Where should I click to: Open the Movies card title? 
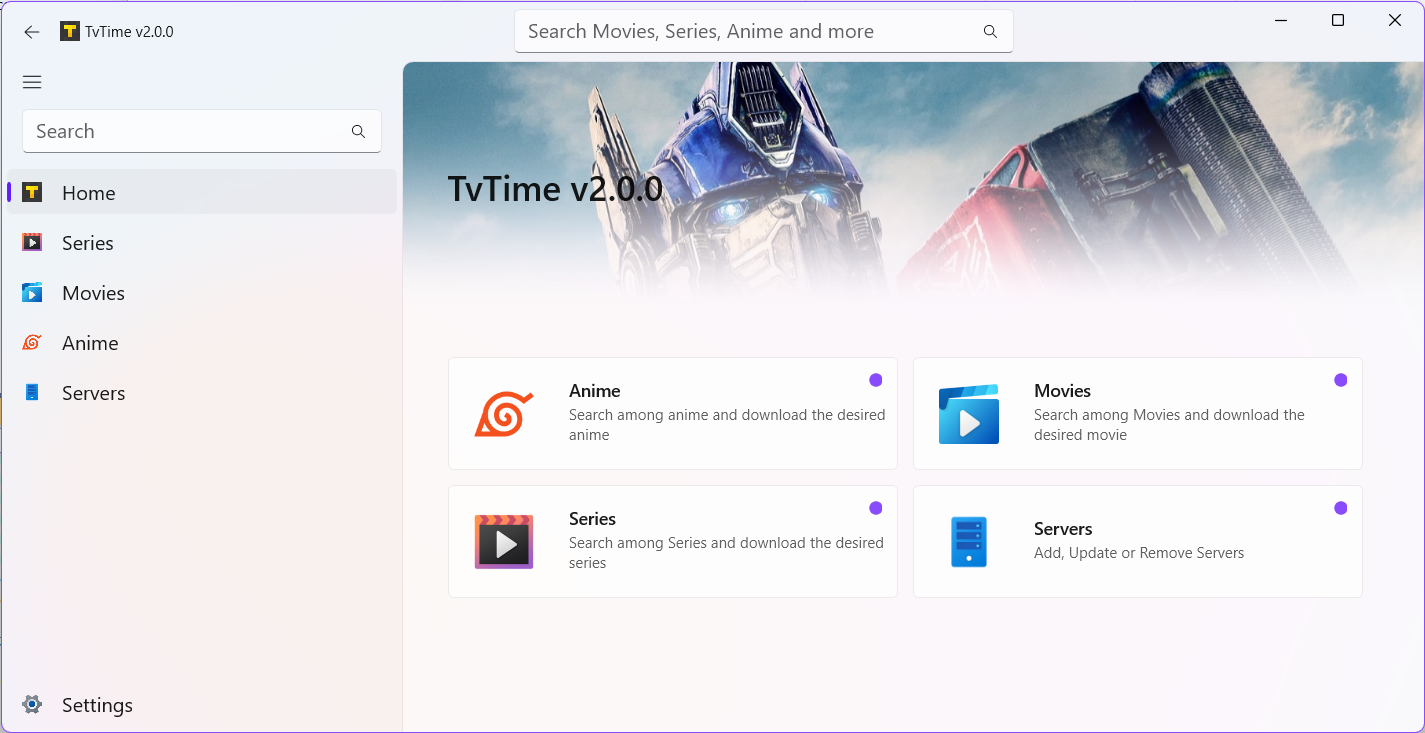(x=1062, y=391)
